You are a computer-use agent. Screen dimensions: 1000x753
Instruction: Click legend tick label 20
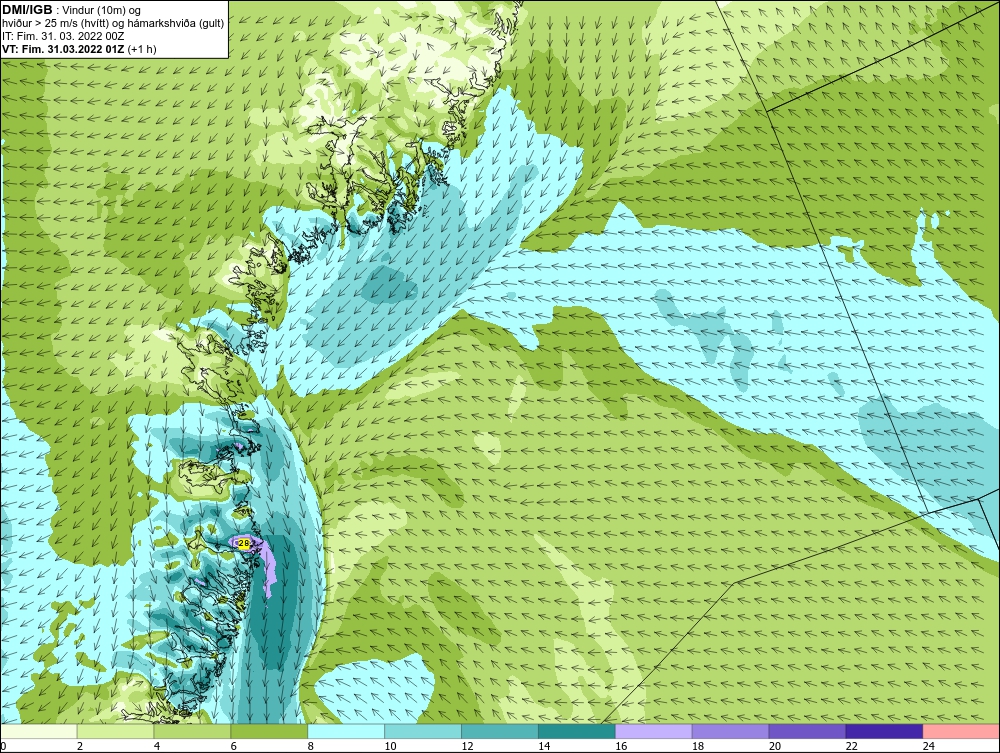[x=775, y=746]
